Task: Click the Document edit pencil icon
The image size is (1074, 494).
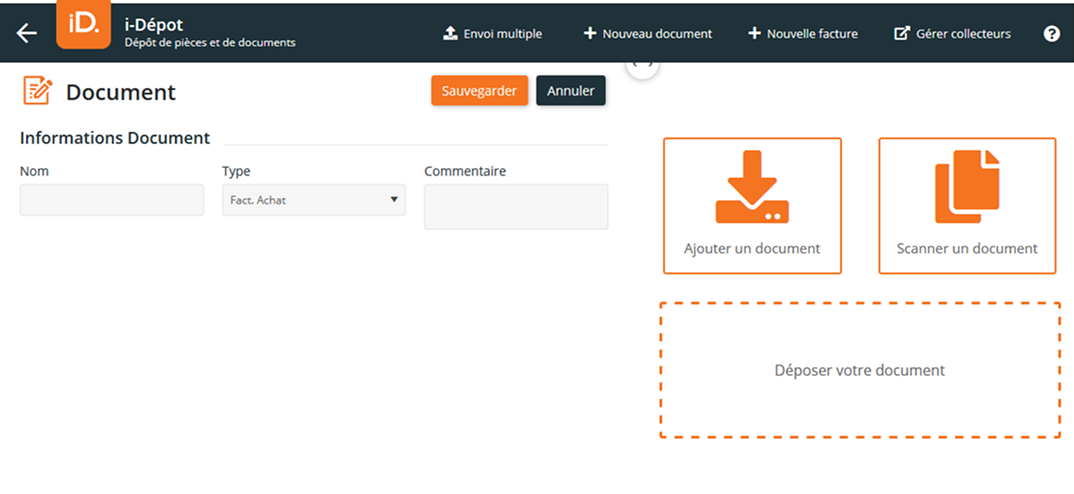Action: click(x=37, y=91)
